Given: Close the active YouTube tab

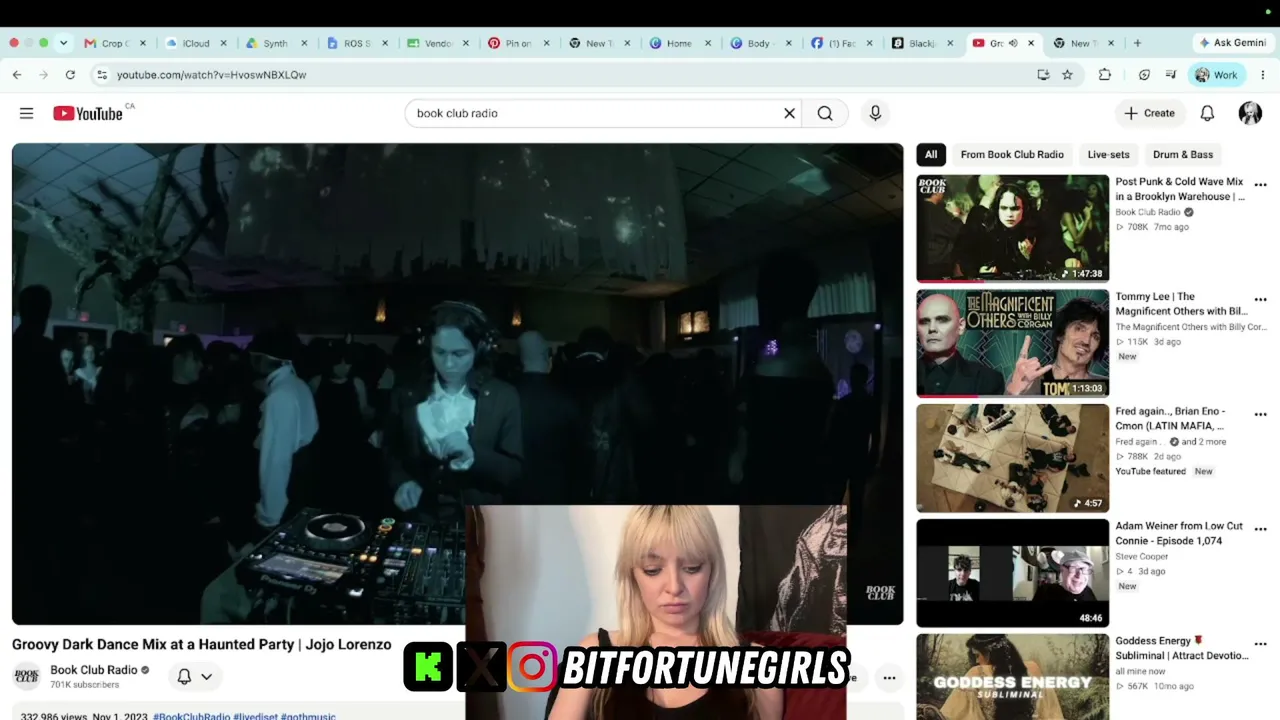Looking at the screenshot, I should click(x=1031, y=43).
